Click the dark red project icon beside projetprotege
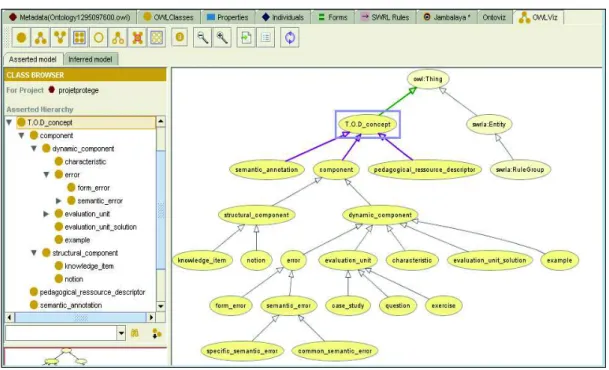609x370 pixels. tap(52, 90)
